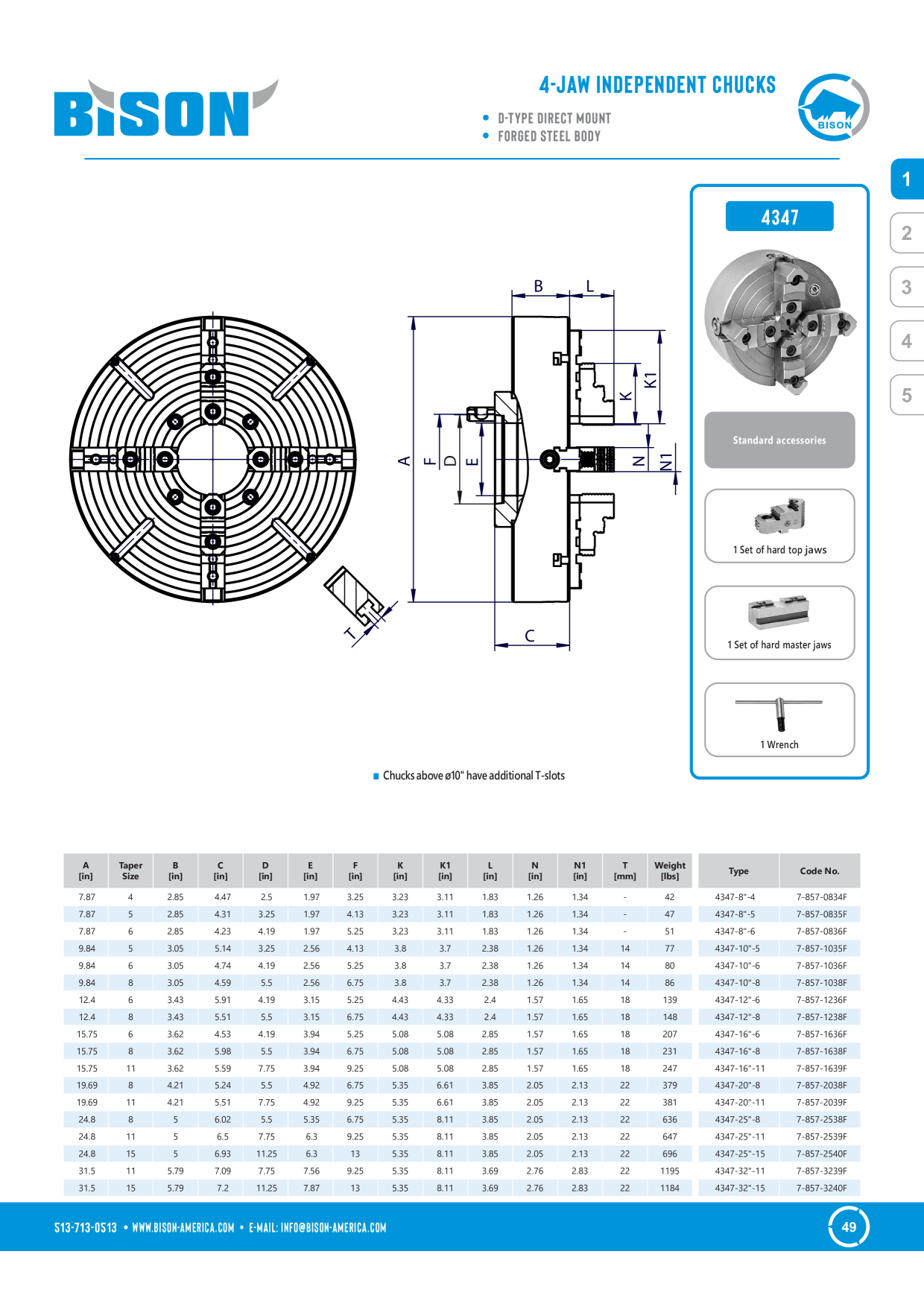Click the 'Code No.' column header
The image size is (924, 1307).
820,871
